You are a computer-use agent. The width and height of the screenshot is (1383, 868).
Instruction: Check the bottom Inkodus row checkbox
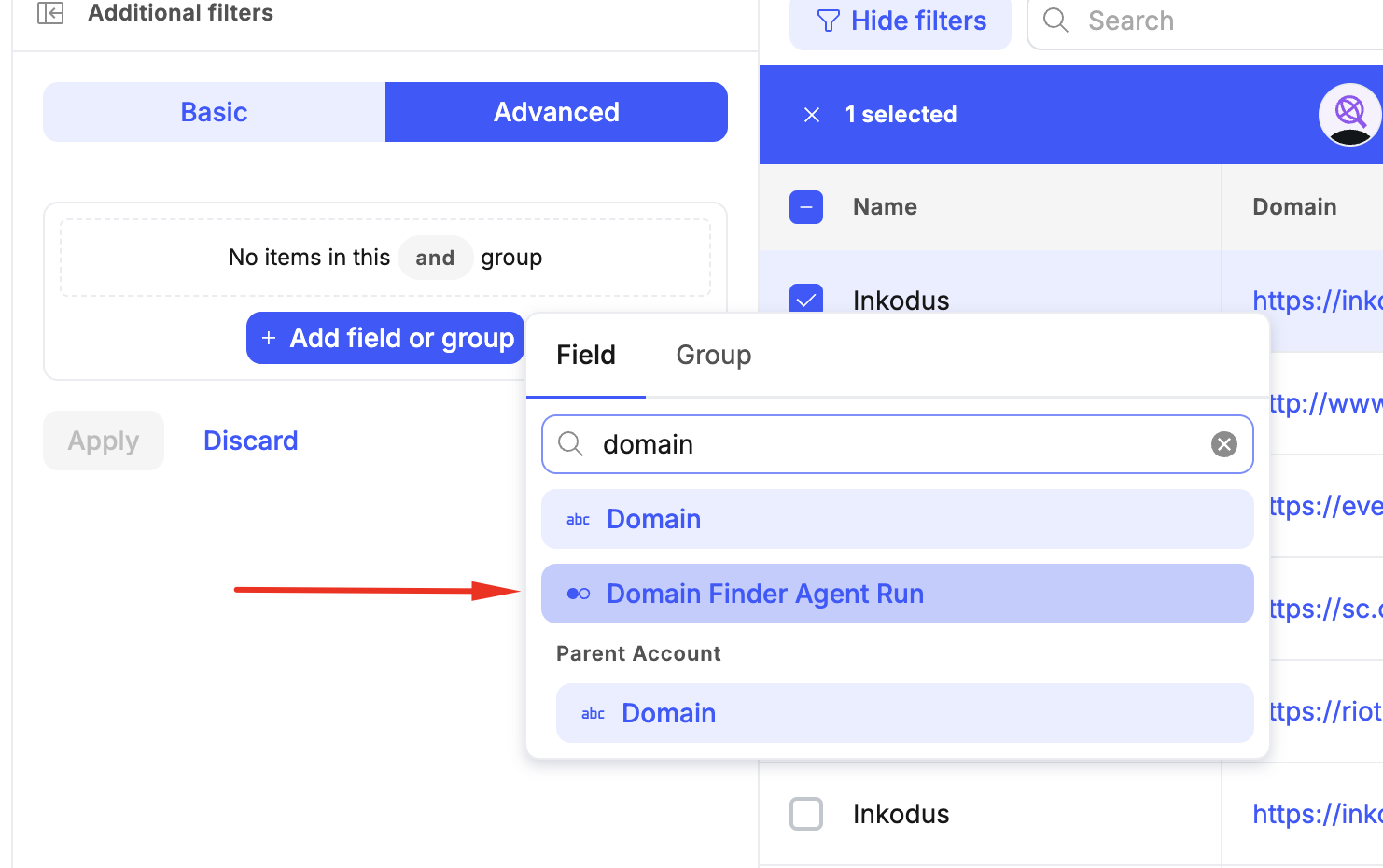[x=806, y=814]
